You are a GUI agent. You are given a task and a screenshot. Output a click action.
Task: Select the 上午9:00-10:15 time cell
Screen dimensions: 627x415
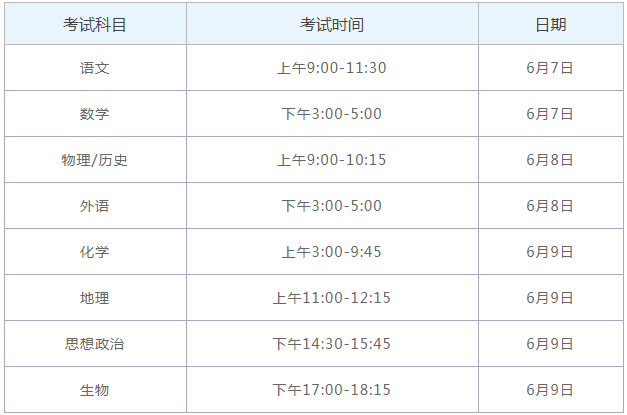tap(331, 160)
